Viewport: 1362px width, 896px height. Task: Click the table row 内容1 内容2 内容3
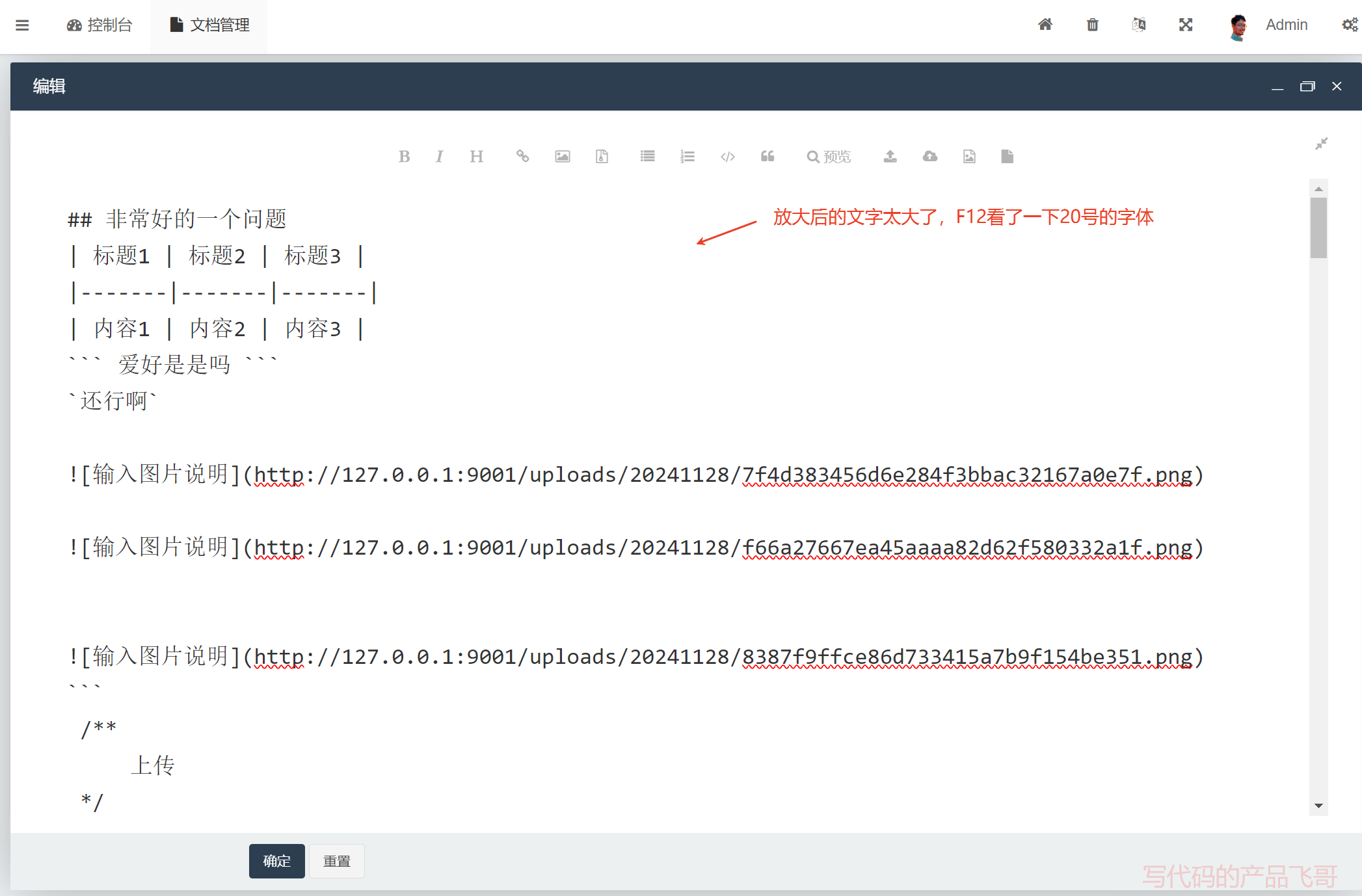click(x=217, y=328)
